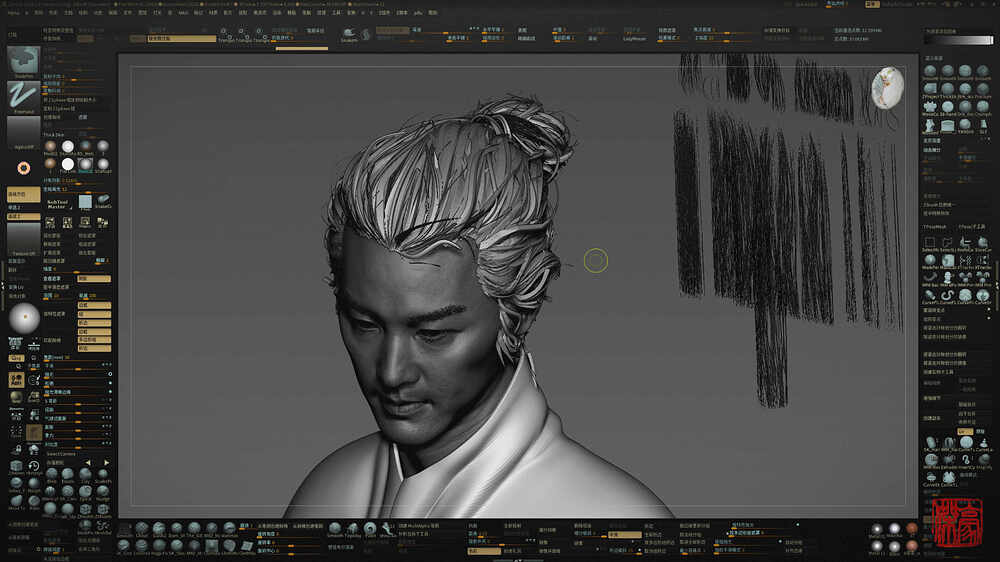Select the MaskLasso brush in right panel
The height and width of the screenshot is (562, 1000).
948,261
